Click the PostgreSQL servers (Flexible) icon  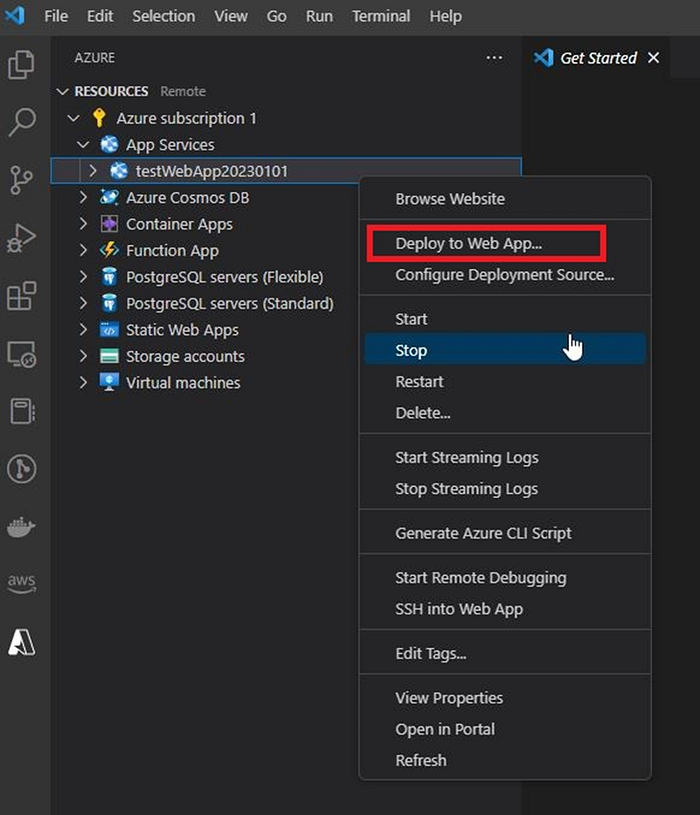pyautogui.click(x=109, y=277)
